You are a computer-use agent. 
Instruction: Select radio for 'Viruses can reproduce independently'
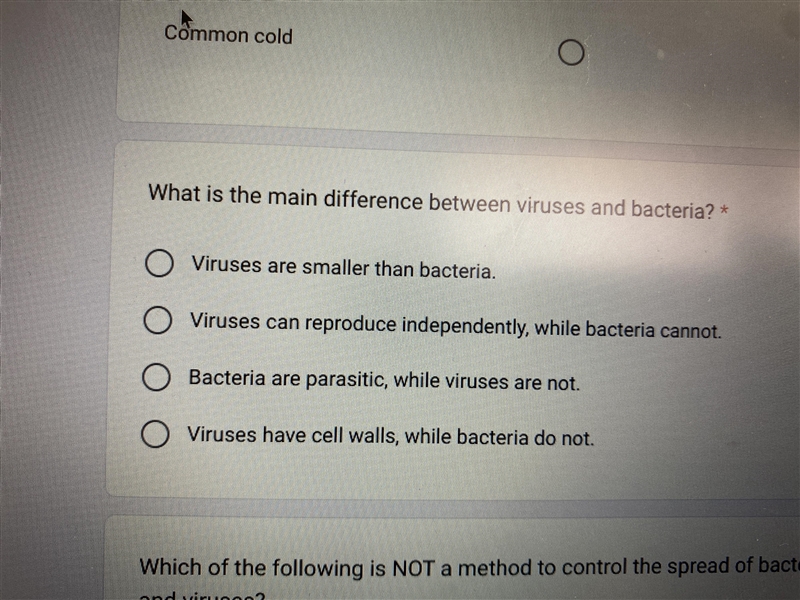(158, 320)
